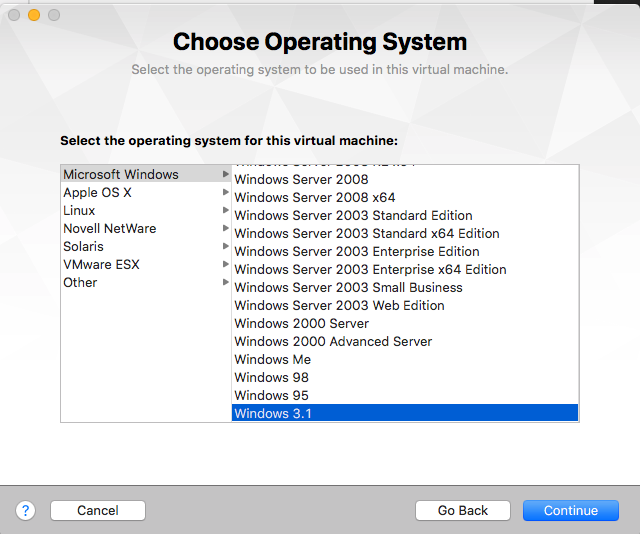Choose Windows Server 2003 Standard Edition
The image size is (640, 534).
353,215
